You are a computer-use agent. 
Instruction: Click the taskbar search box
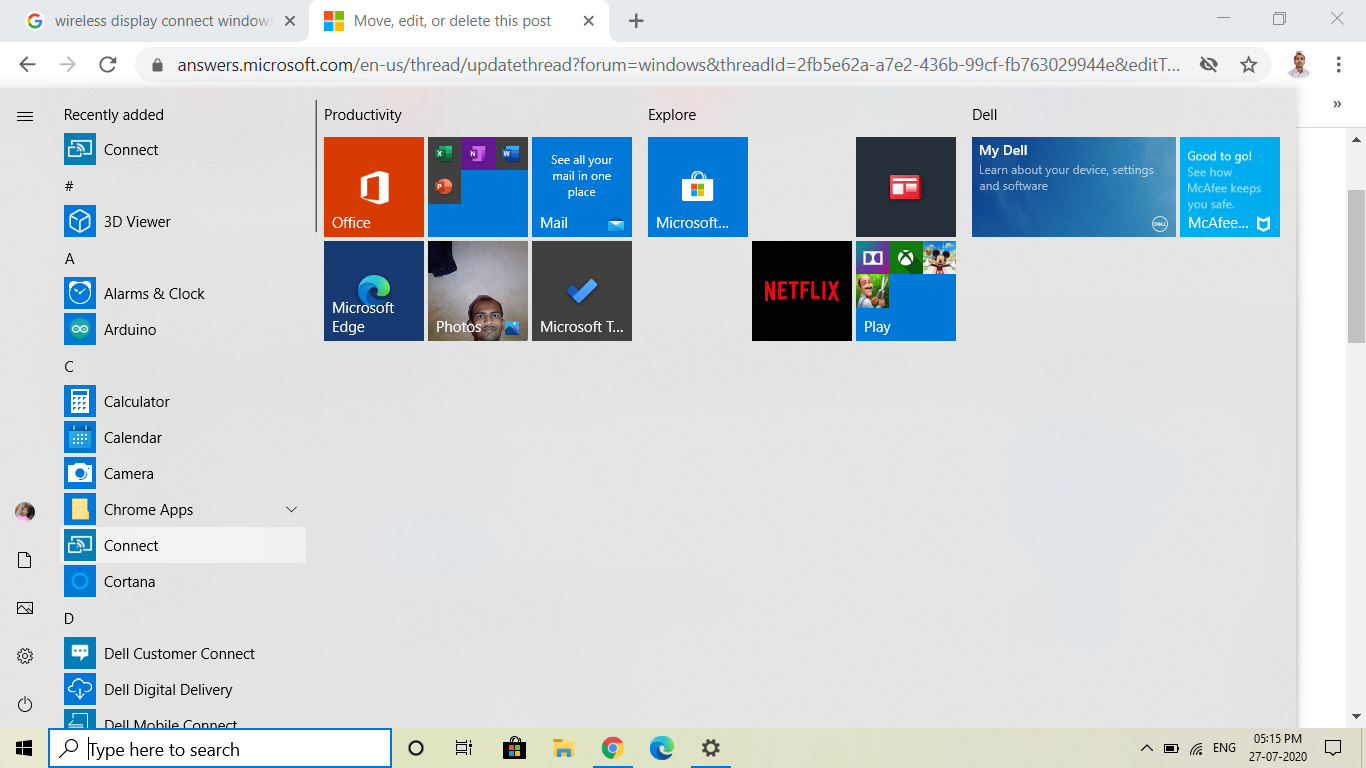220,748
